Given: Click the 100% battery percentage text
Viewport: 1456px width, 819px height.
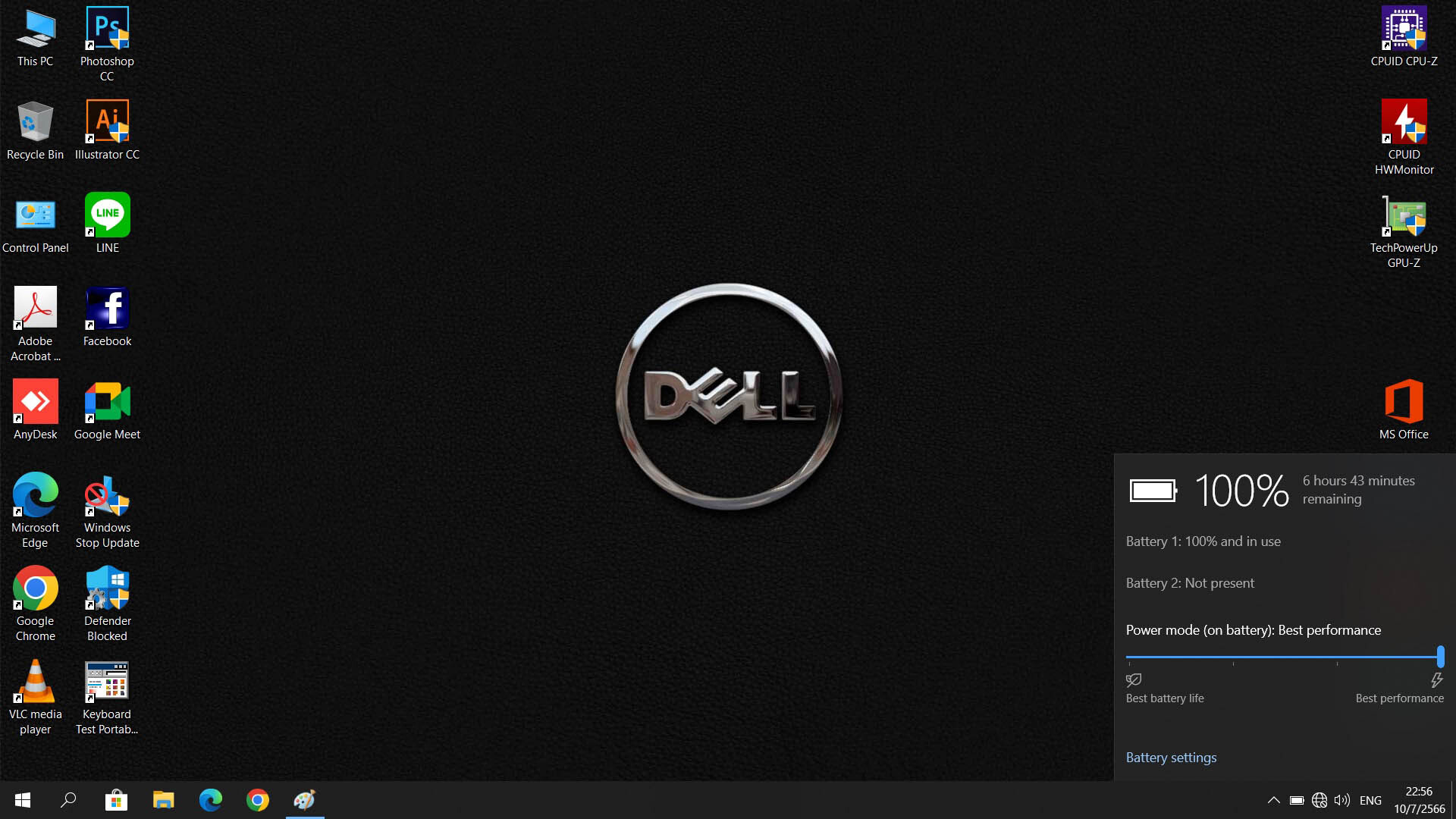Looking at the screenshot, I should [1241, 491].
